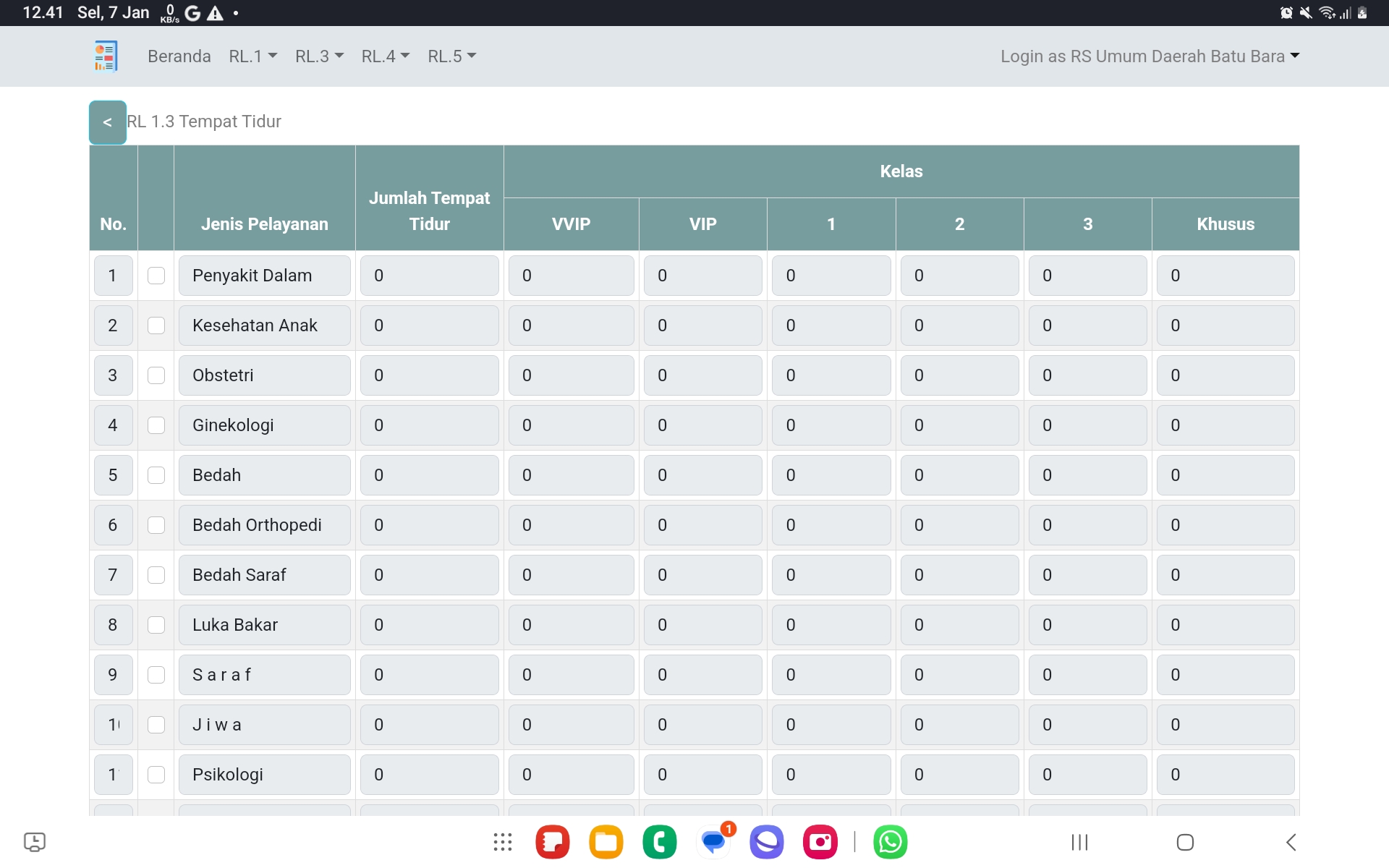Image resolution: width=1389 pixels, height=868 pixels.
Task: Tick the Bedah row checkbox
Action: click(x=156, y=475)
